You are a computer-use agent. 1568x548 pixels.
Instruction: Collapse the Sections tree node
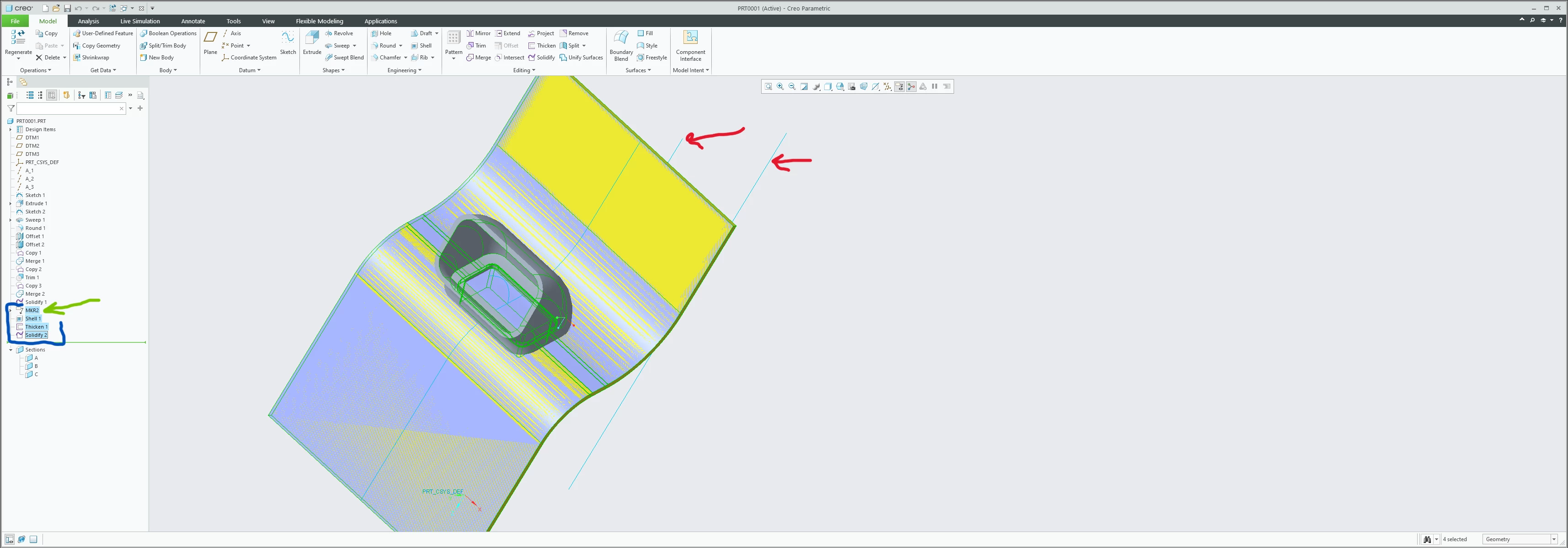pyautogui.click(x=11, y=350)
